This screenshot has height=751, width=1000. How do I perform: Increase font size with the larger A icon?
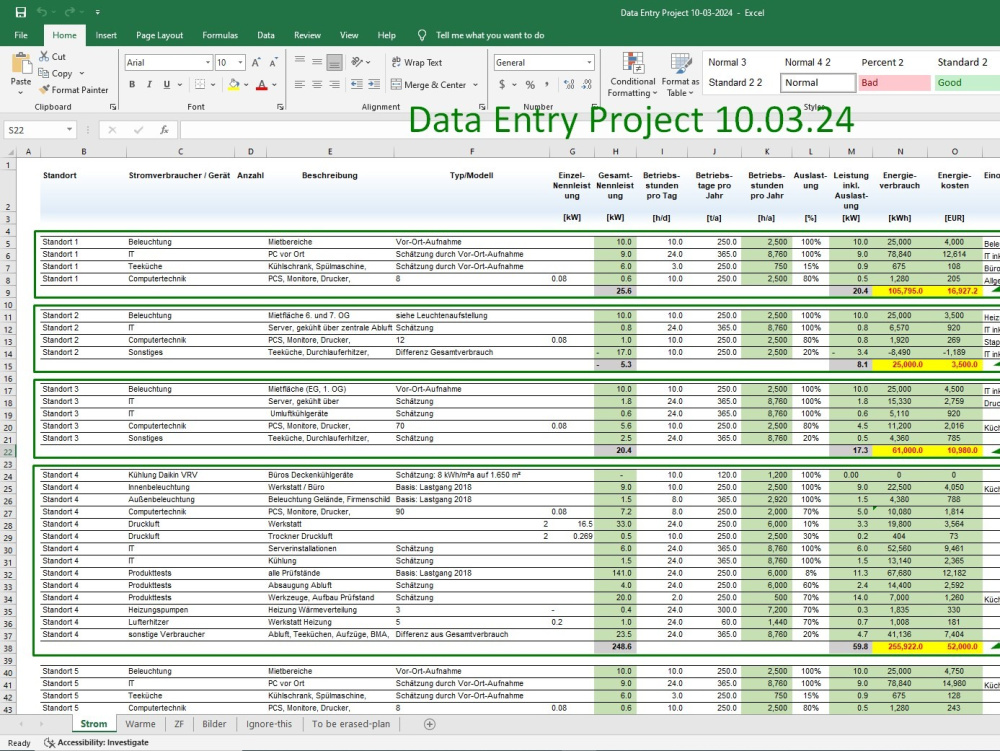(256, 62)
